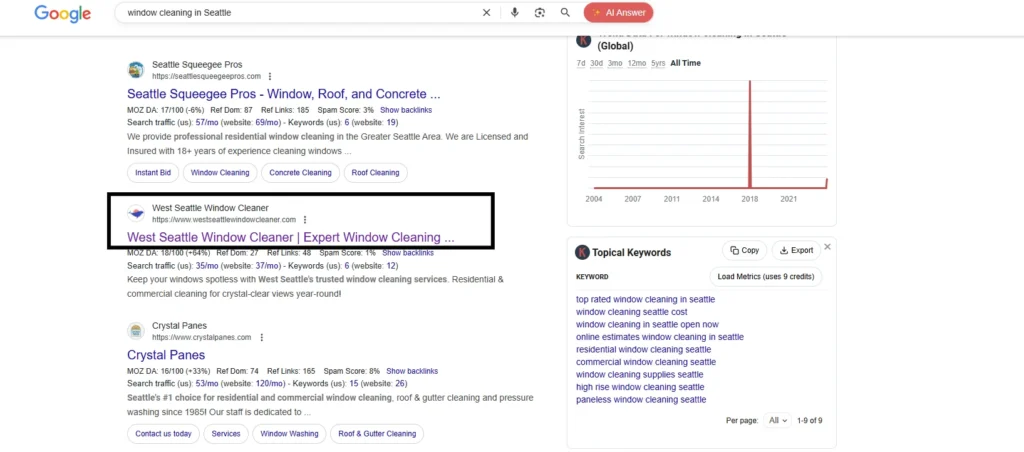
Task: Export the Topical Keywords list
Action: pyautogui.click(x=796, y=250)
